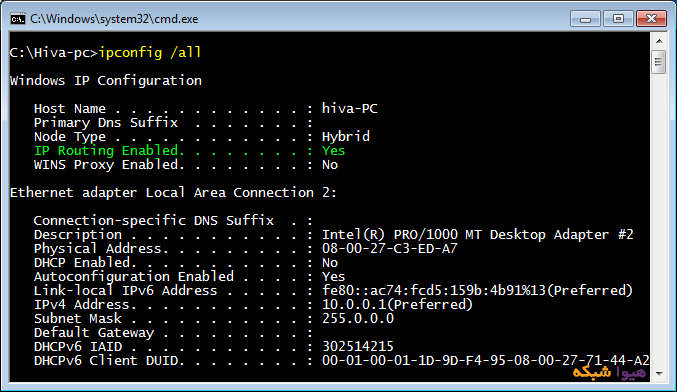Click the scrollbar up arrow

[659, 41]
